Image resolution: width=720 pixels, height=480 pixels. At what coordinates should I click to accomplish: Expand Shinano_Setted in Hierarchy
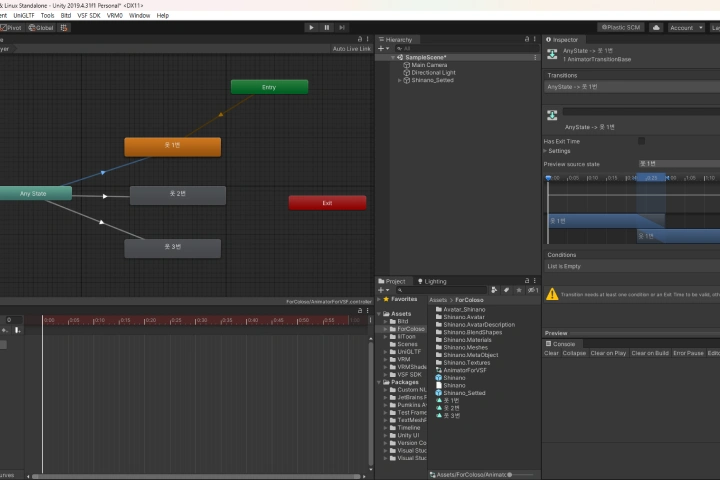[x=399, y=80]
